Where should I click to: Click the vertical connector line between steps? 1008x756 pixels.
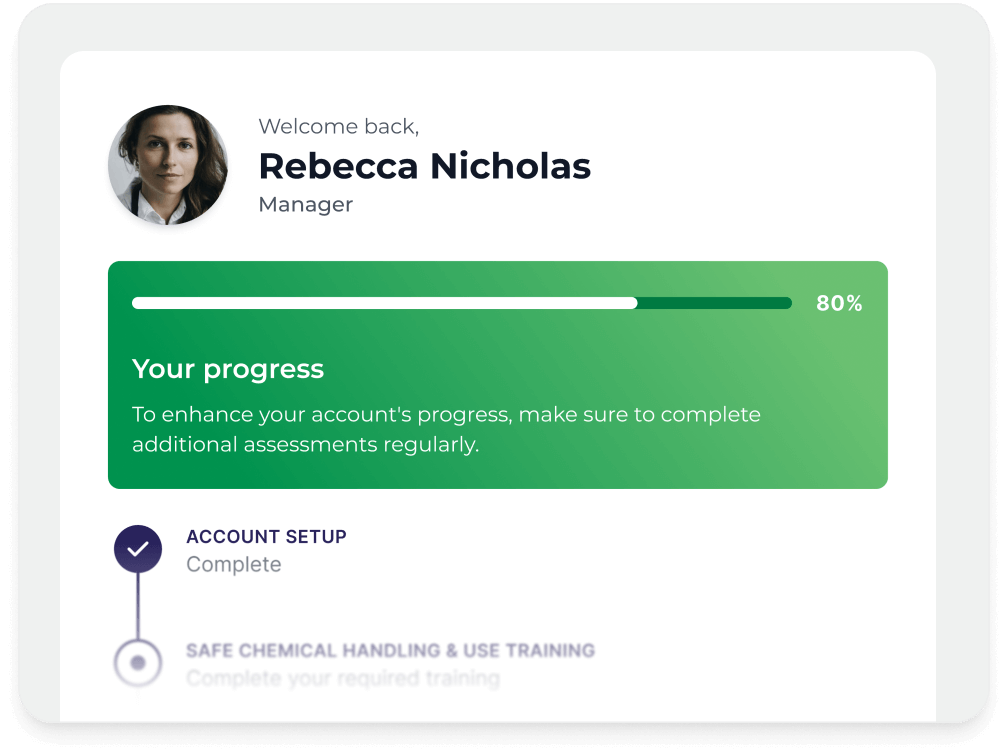click(x=138, y=605)
